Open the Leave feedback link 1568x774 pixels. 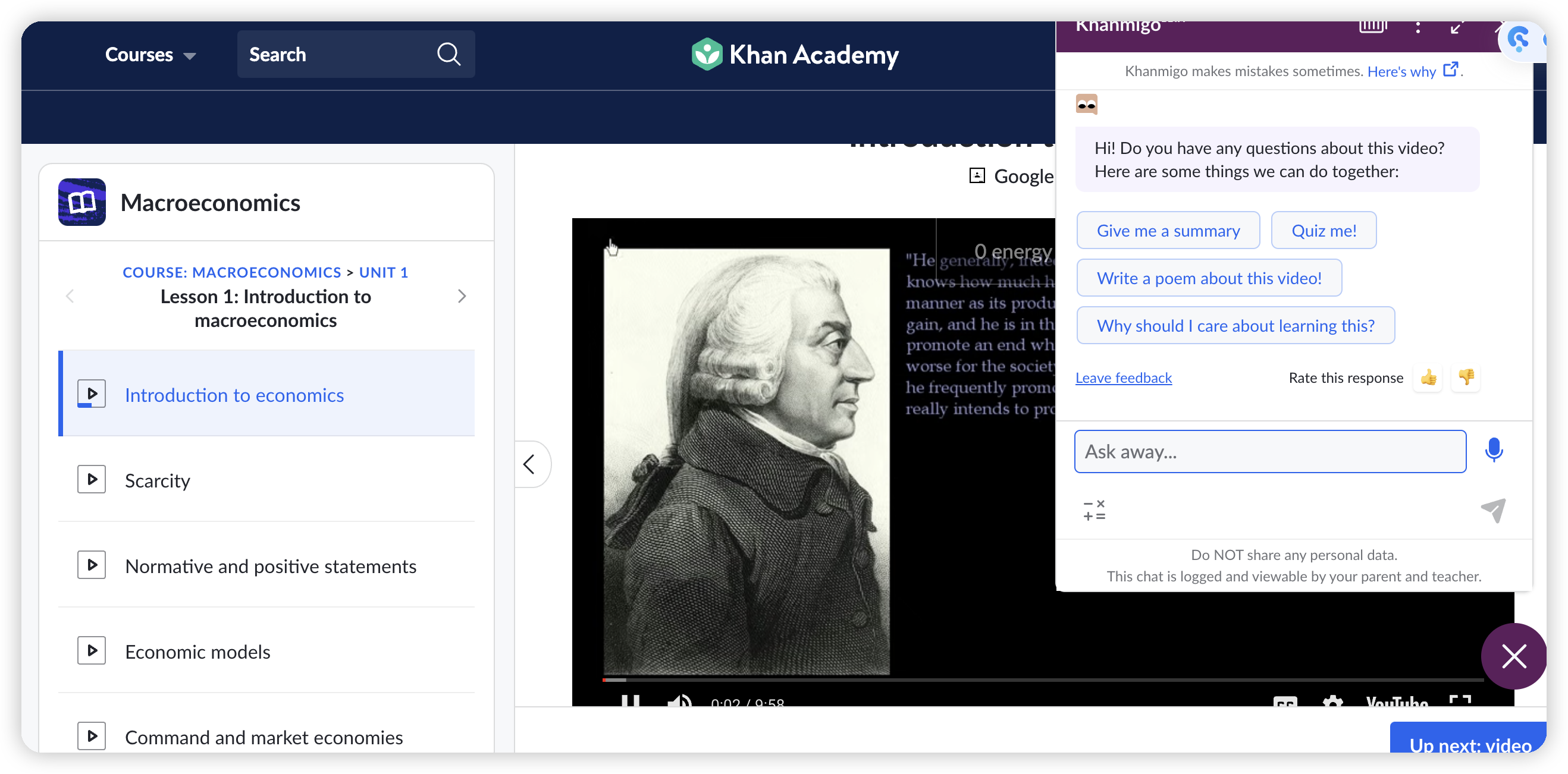pyautogui.click(x=1123, y=377)
